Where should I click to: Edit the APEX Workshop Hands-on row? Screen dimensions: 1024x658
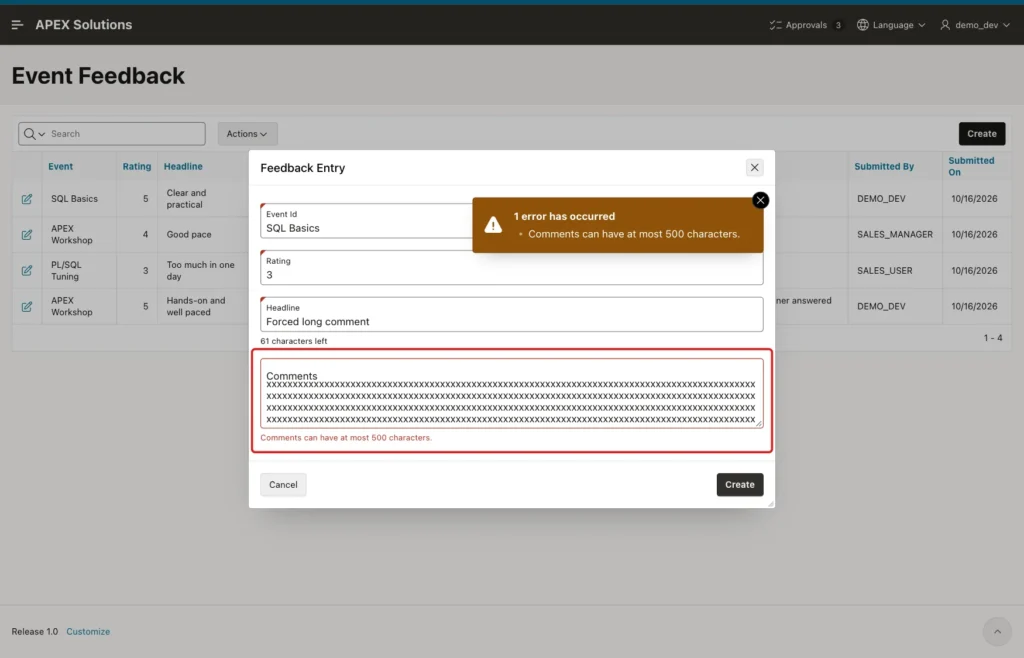(27, 306)
